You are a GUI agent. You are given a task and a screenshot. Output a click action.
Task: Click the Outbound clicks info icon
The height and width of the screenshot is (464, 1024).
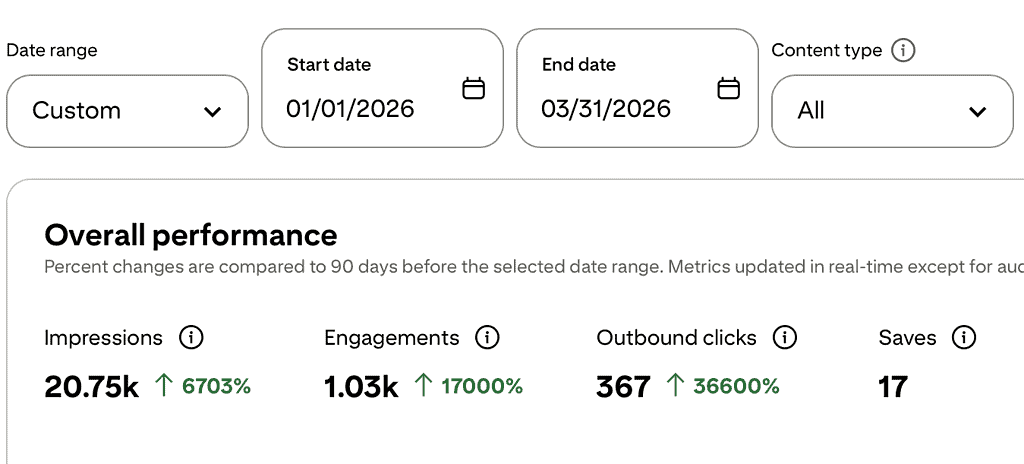coord(785,338)
